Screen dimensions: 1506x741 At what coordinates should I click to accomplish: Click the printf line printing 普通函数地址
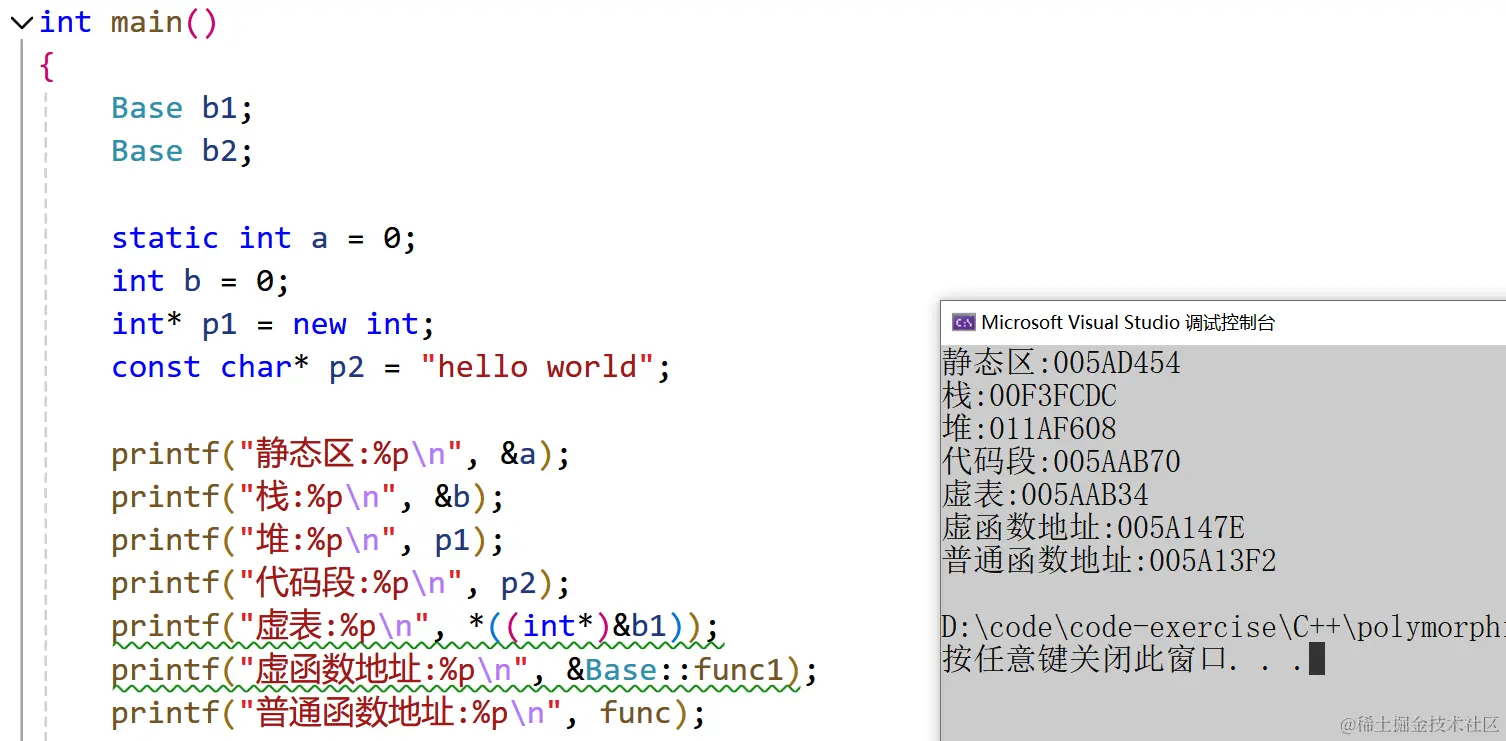point(409,713)
